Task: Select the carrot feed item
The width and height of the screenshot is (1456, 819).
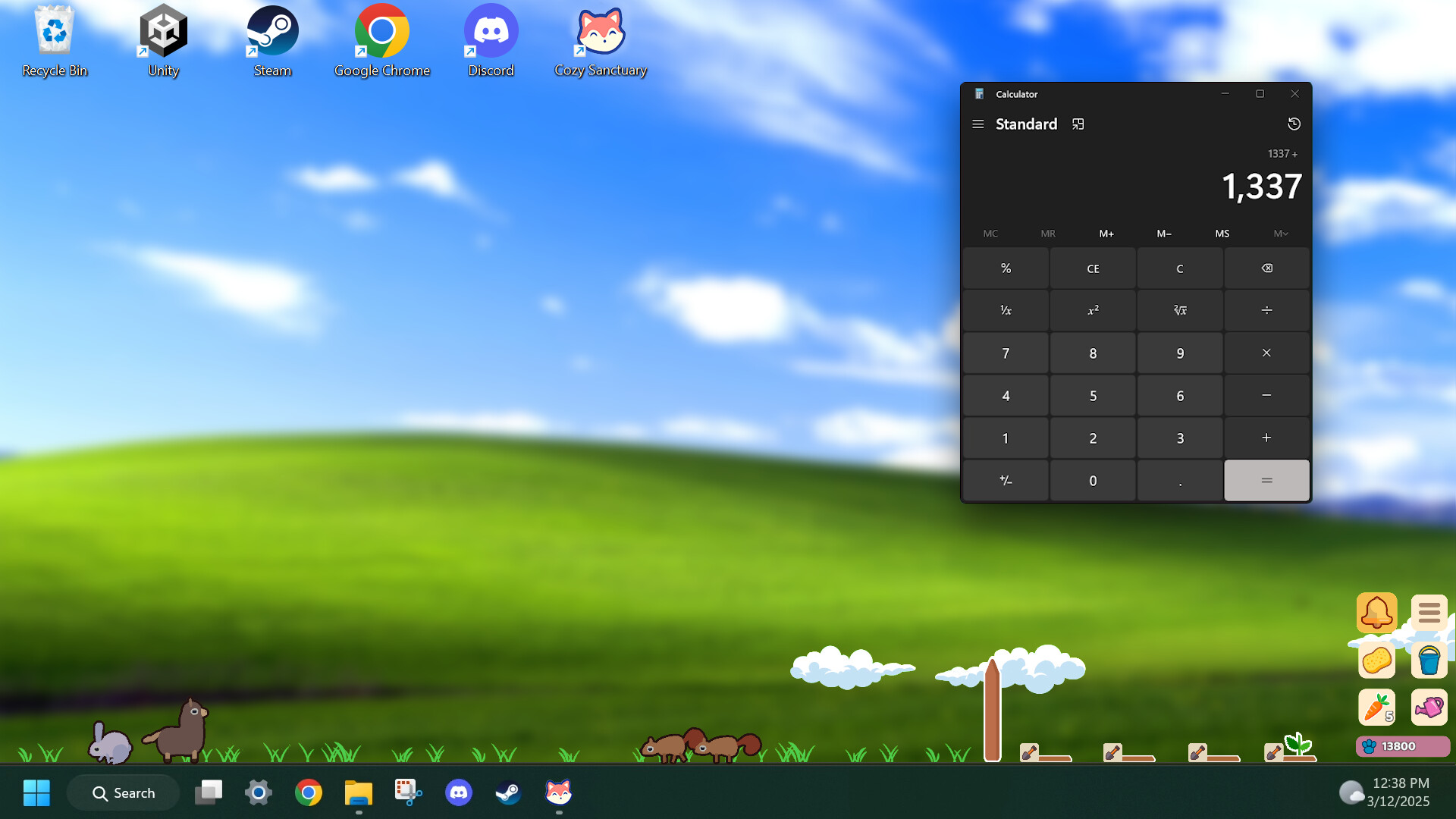Action: click(x=1377, y=707)
